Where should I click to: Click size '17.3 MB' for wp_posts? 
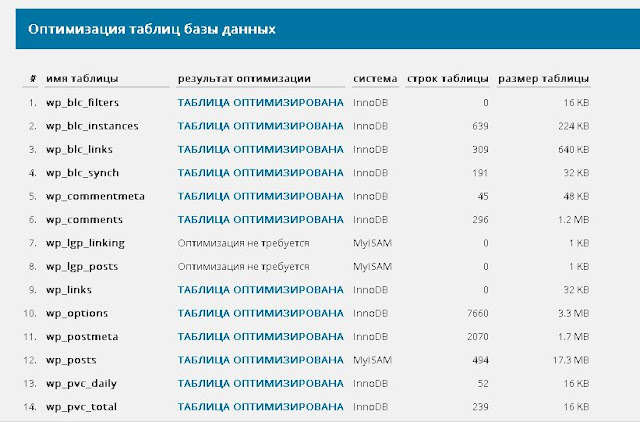pyautogui.click(x=571, y=360)
